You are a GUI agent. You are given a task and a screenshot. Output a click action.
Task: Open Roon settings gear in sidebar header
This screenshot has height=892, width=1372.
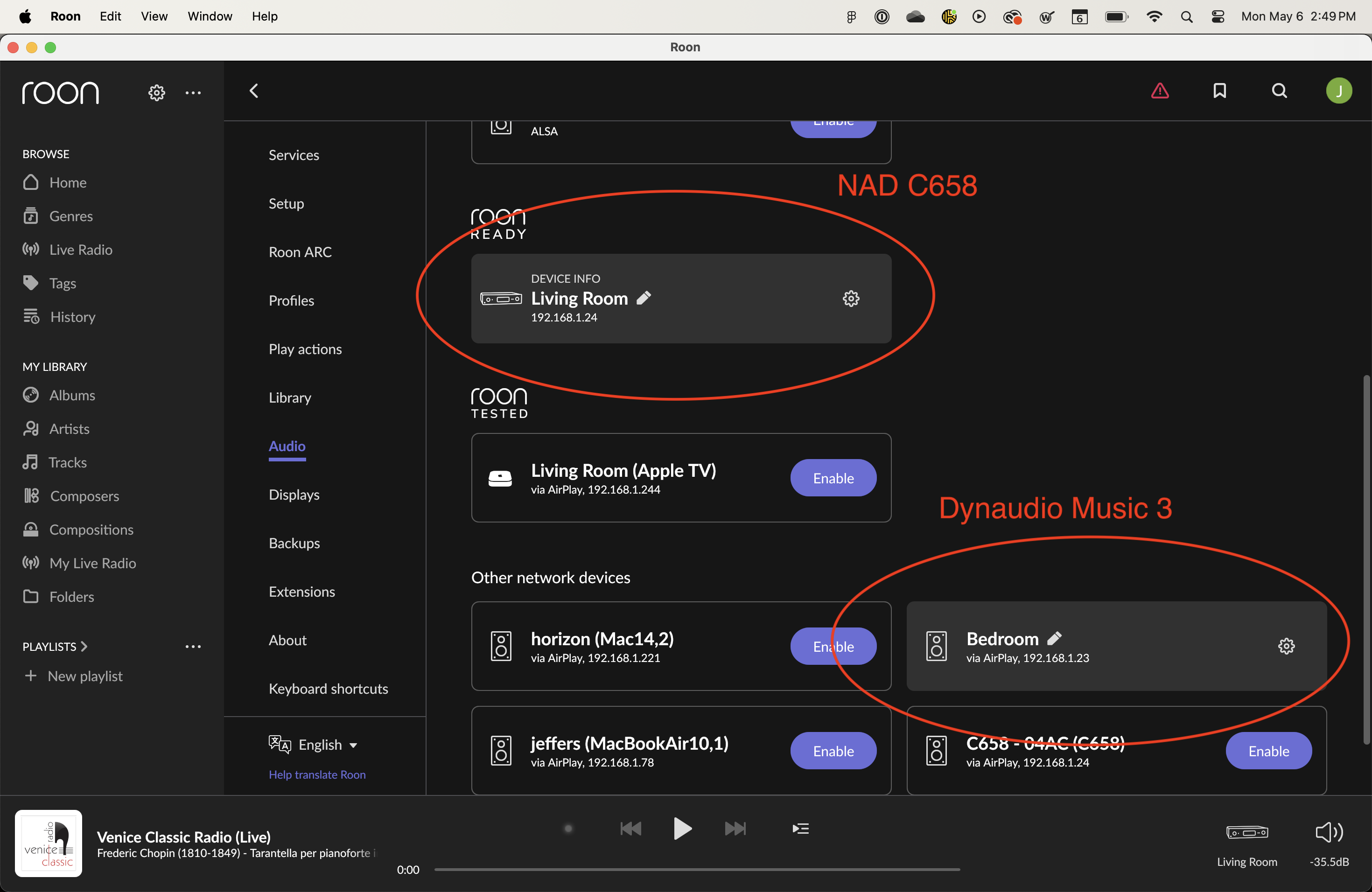[x=156, y=93]
